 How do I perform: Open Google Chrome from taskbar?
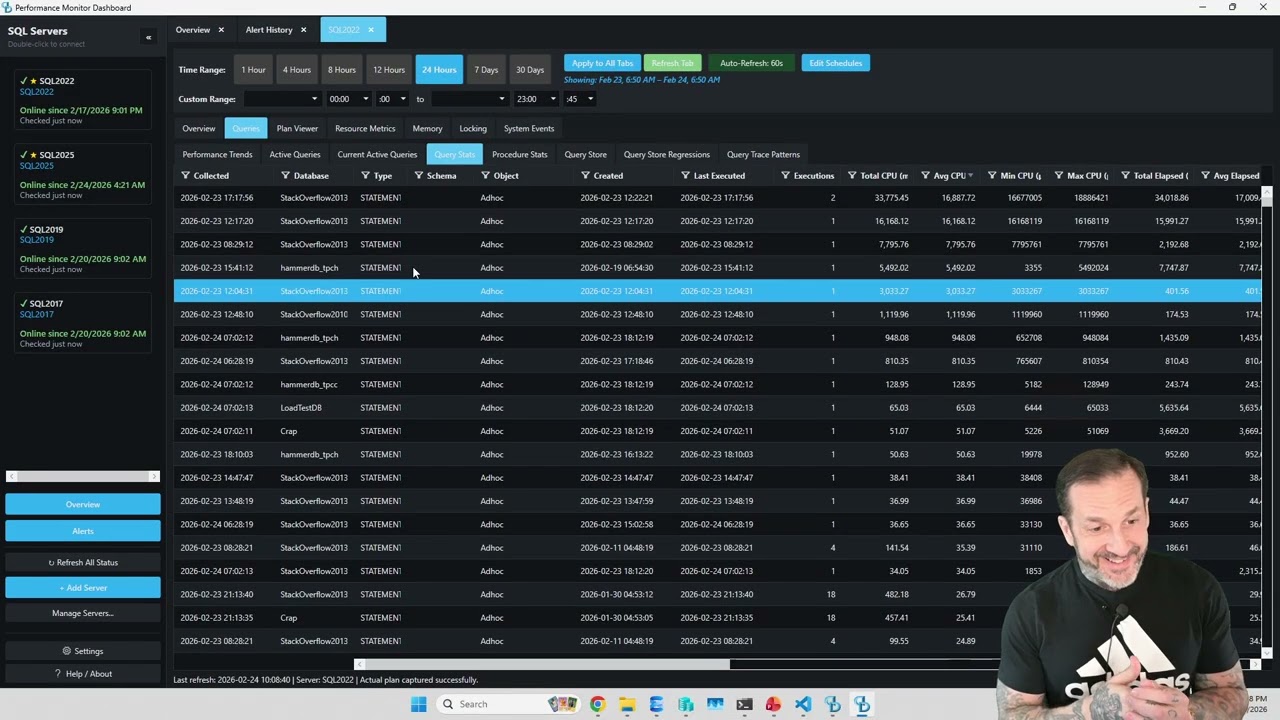[x=597, y=704]
